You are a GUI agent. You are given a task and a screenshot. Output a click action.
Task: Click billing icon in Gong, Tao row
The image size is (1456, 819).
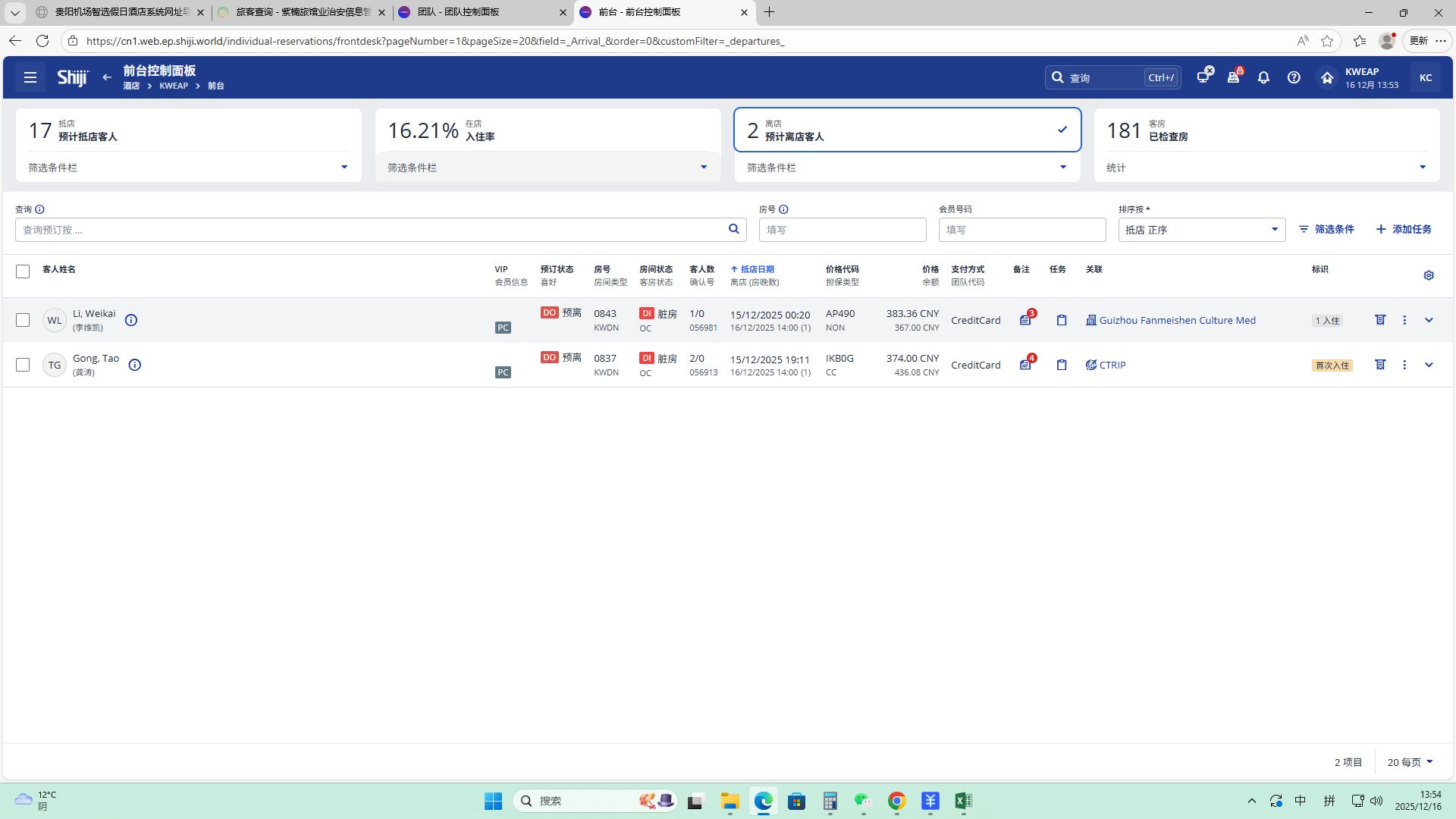point(1380,365)
